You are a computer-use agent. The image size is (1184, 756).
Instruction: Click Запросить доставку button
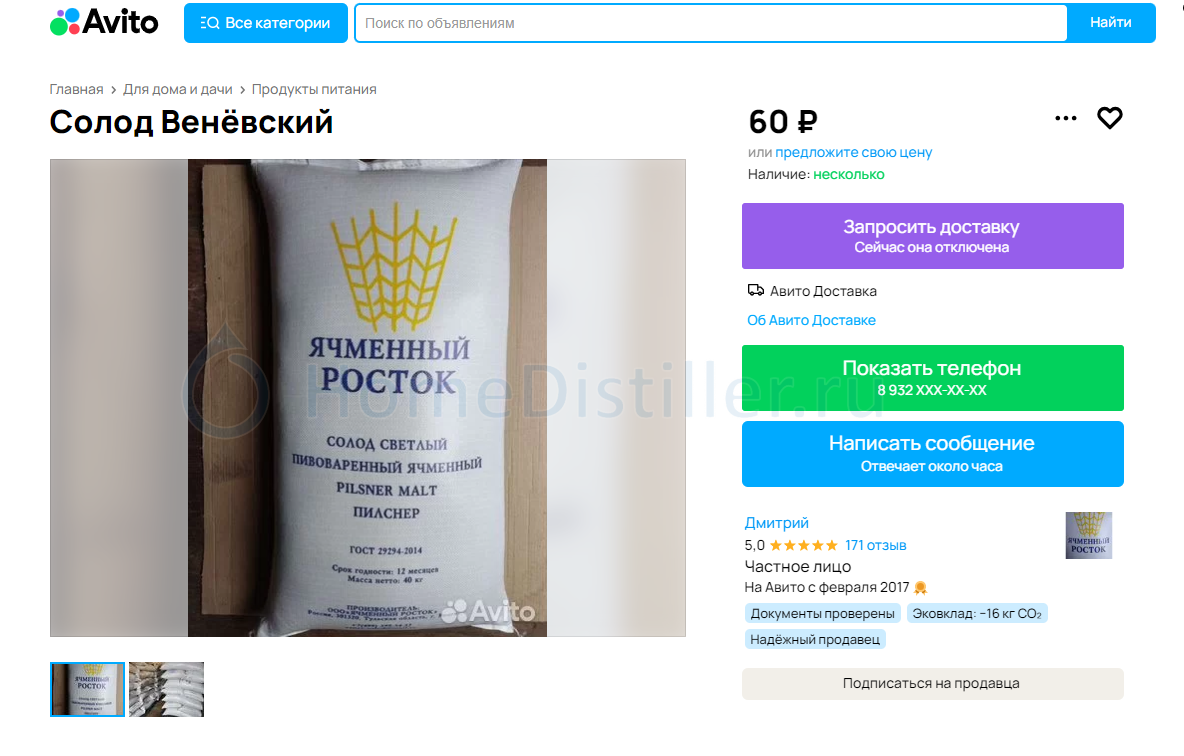tap(933, 236)
